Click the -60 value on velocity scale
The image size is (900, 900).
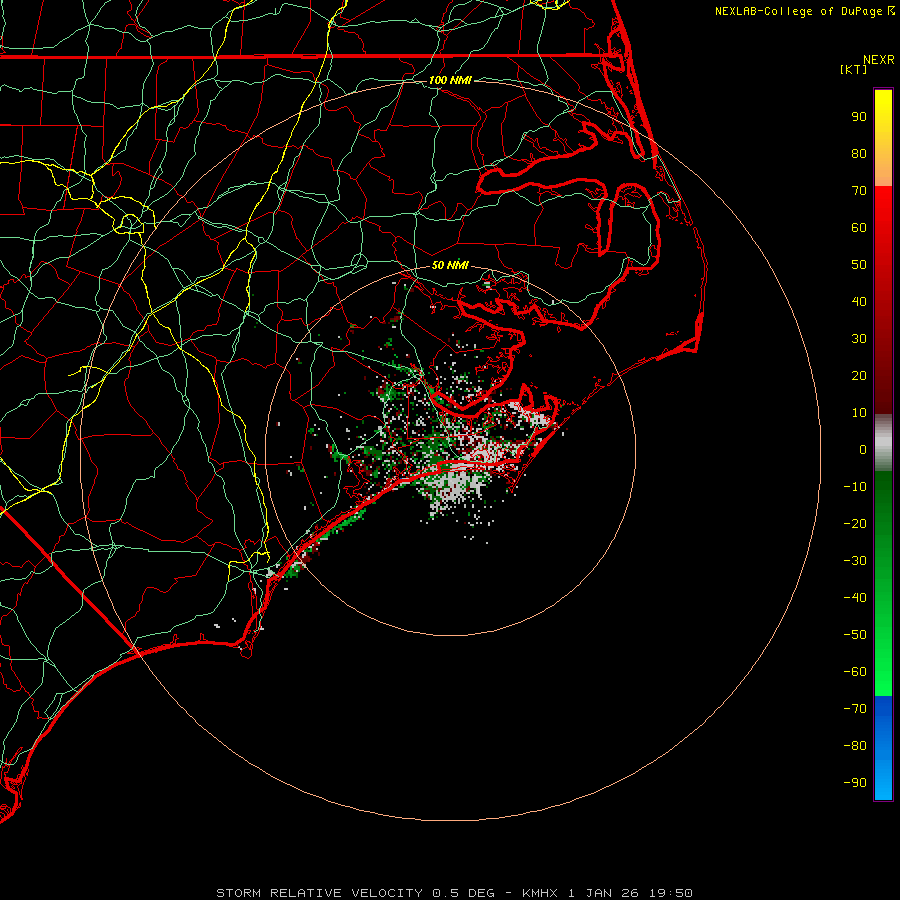tap(855, 672)
